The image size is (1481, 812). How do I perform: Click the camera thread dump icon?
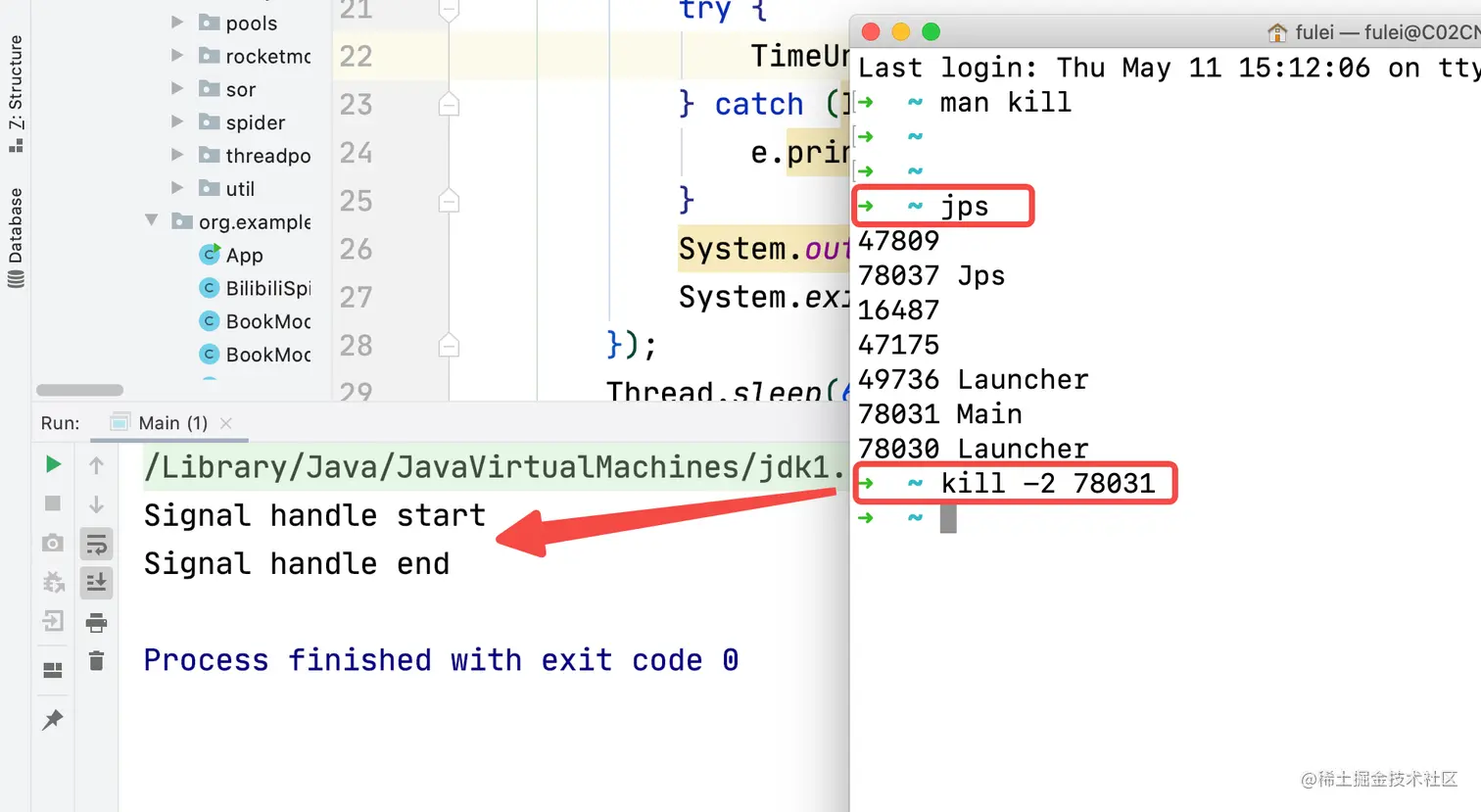(53, 543)
